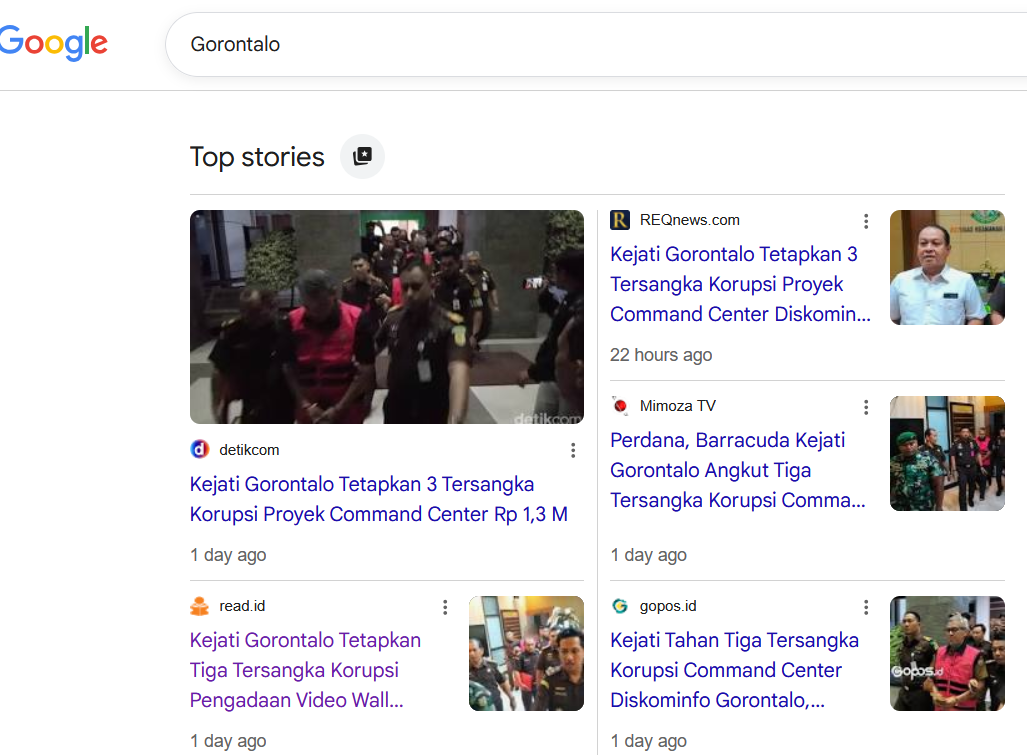Click the Google logo
The image size is (1027, 755).
click(x=54, y=43)
